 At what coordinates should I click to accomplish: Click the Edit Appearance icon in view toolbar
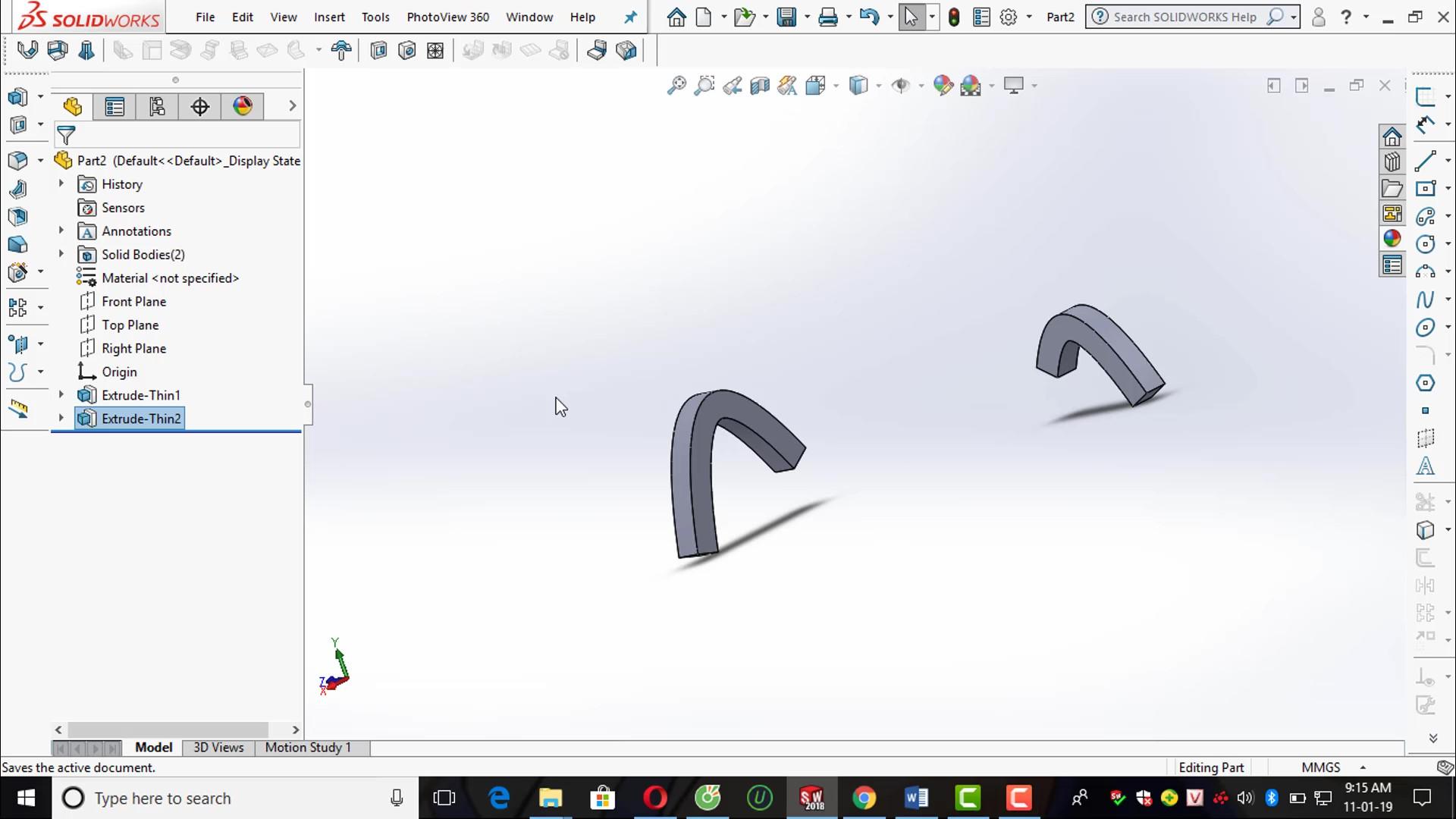pos(943,86)
